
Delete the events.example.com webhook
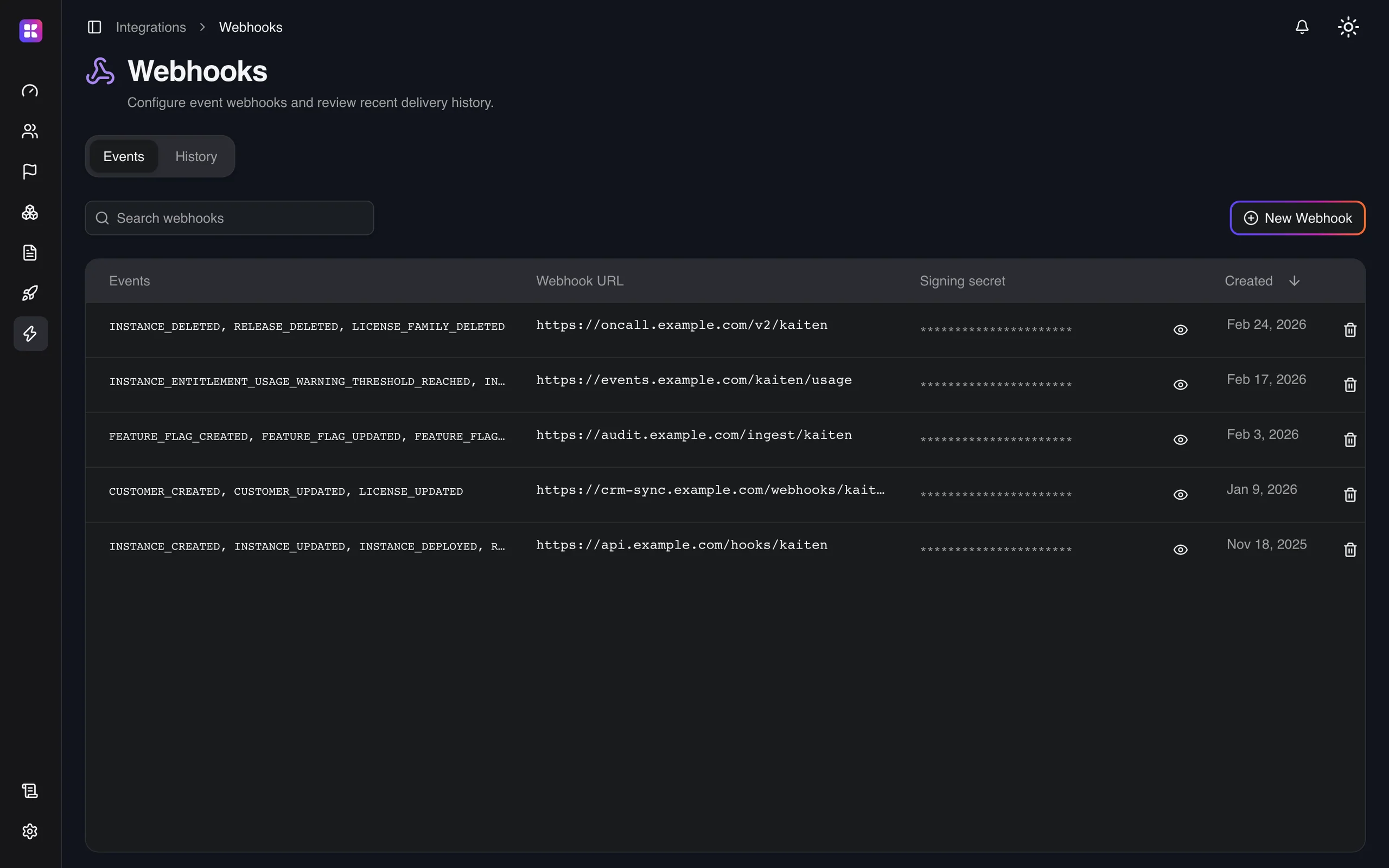1350,385
